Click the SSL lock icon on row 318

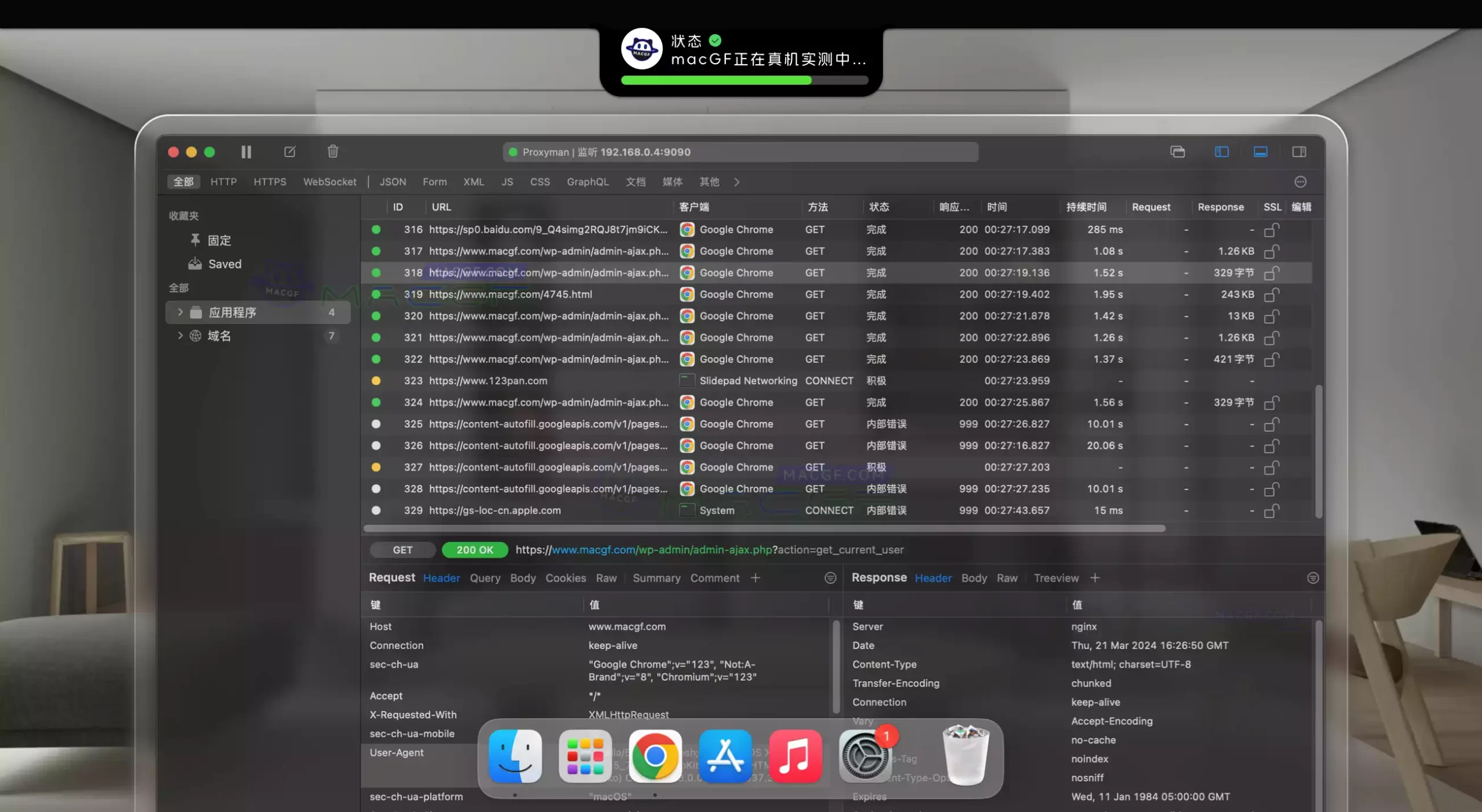(x=1271, y=273)
